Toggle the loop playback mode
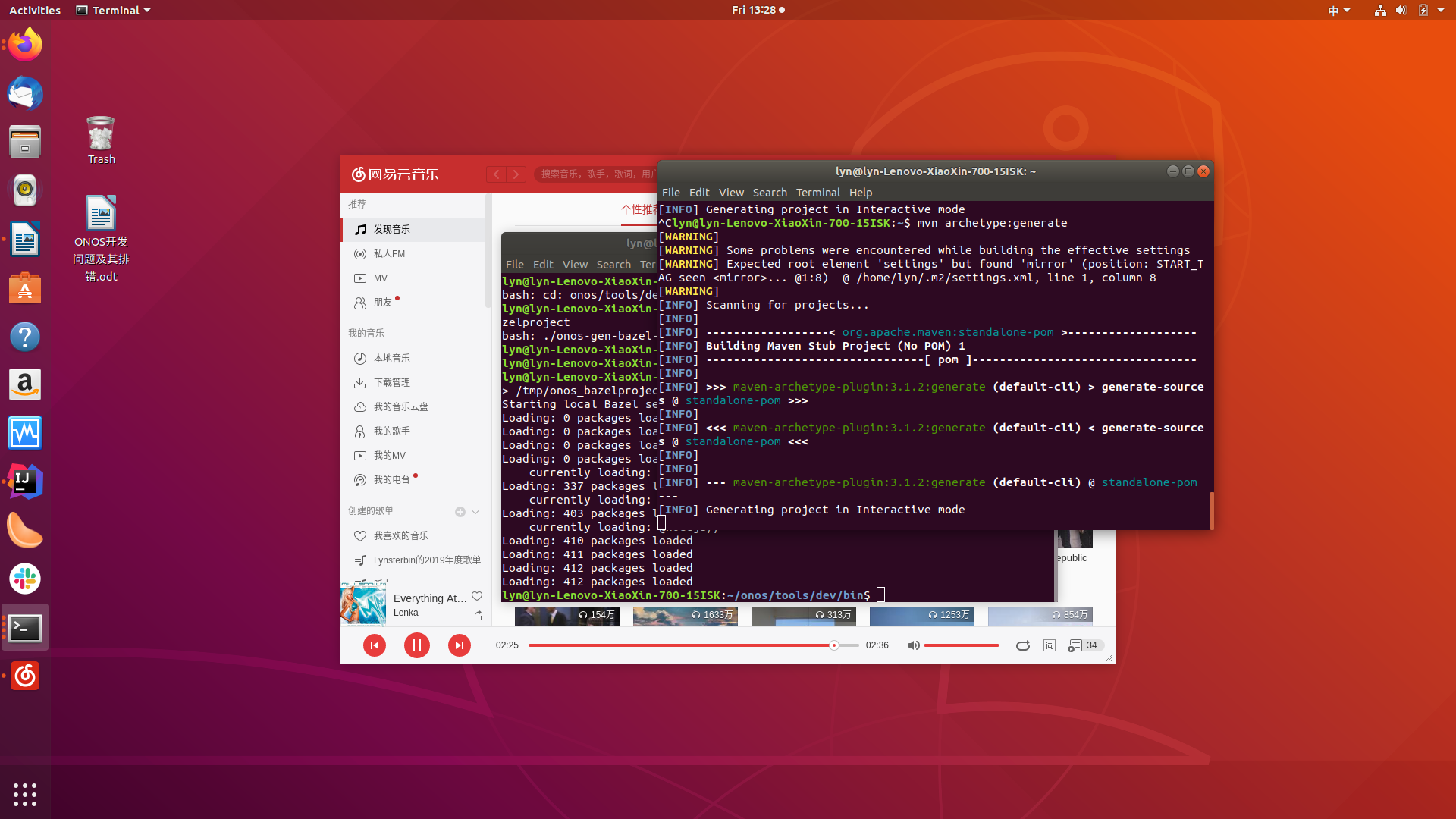 pos(1022,645)
